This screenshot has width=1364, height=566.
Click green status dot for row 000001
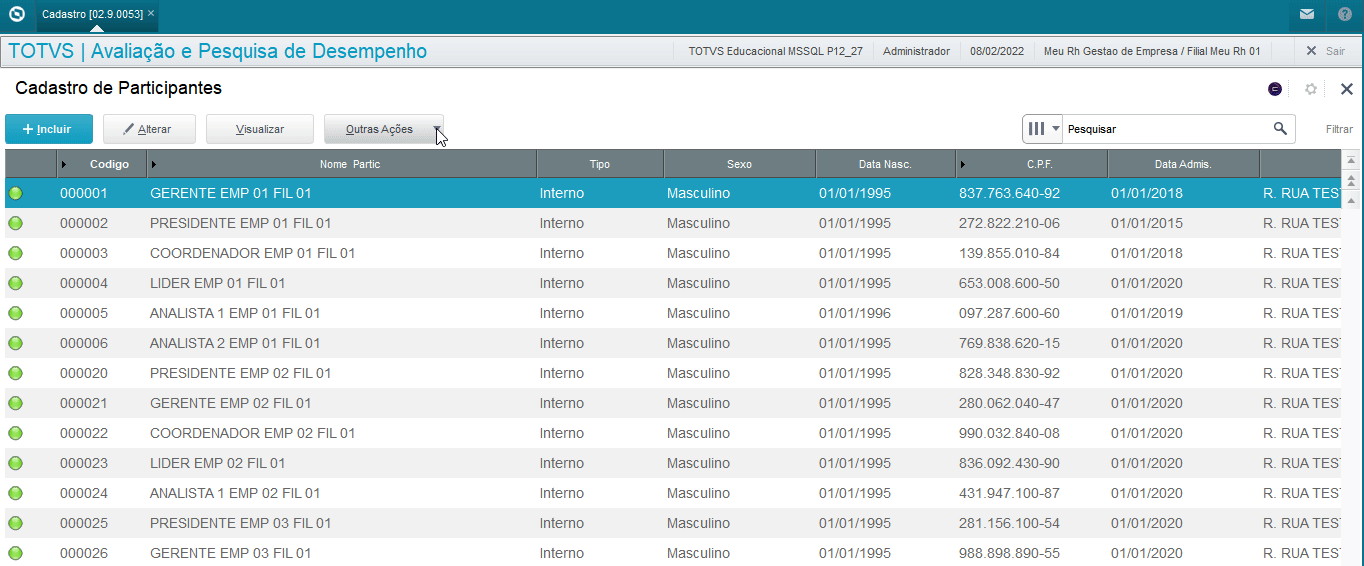tap(15, 193)
